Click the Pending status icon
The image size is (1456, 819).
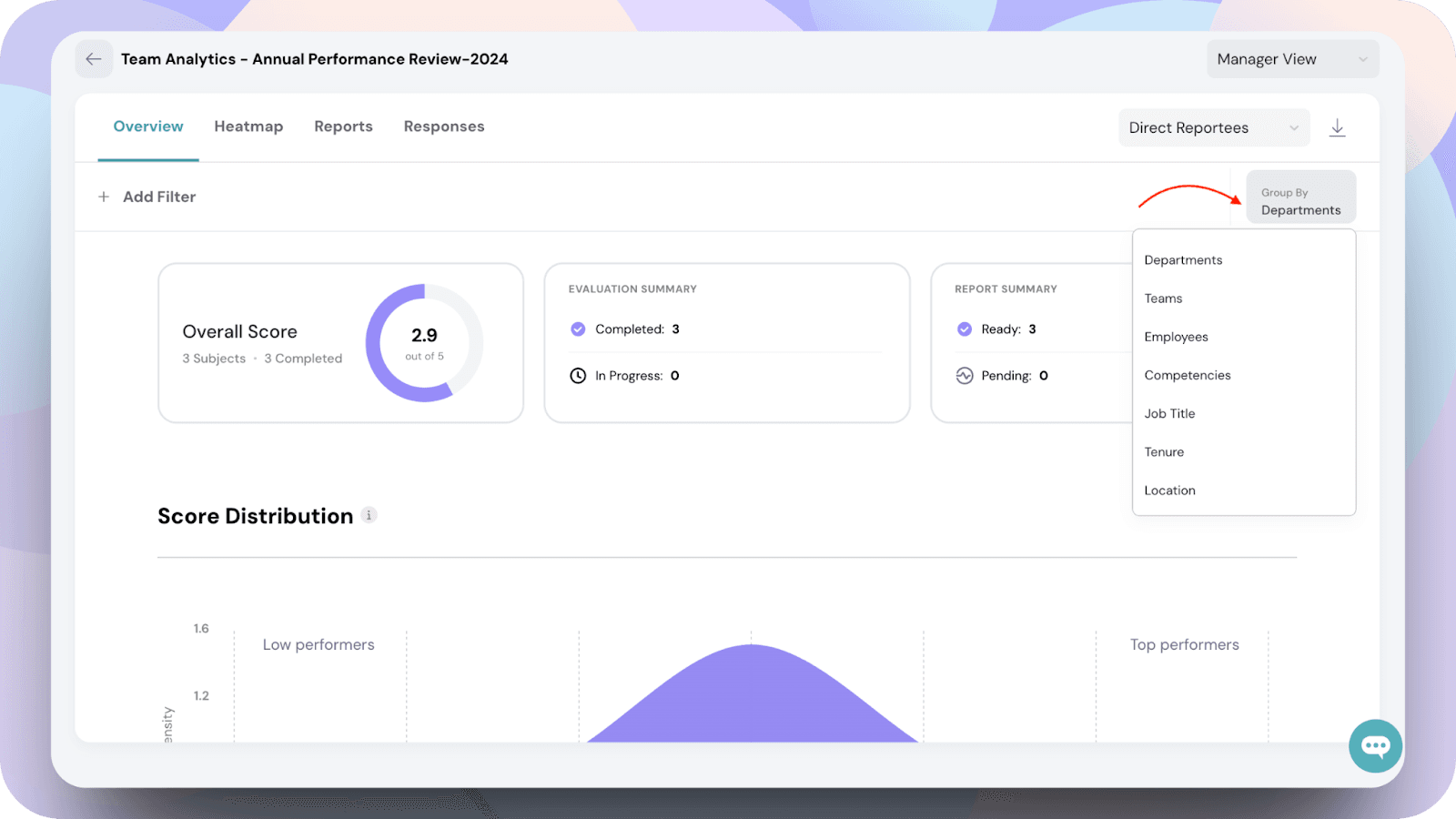coord(965,376)
